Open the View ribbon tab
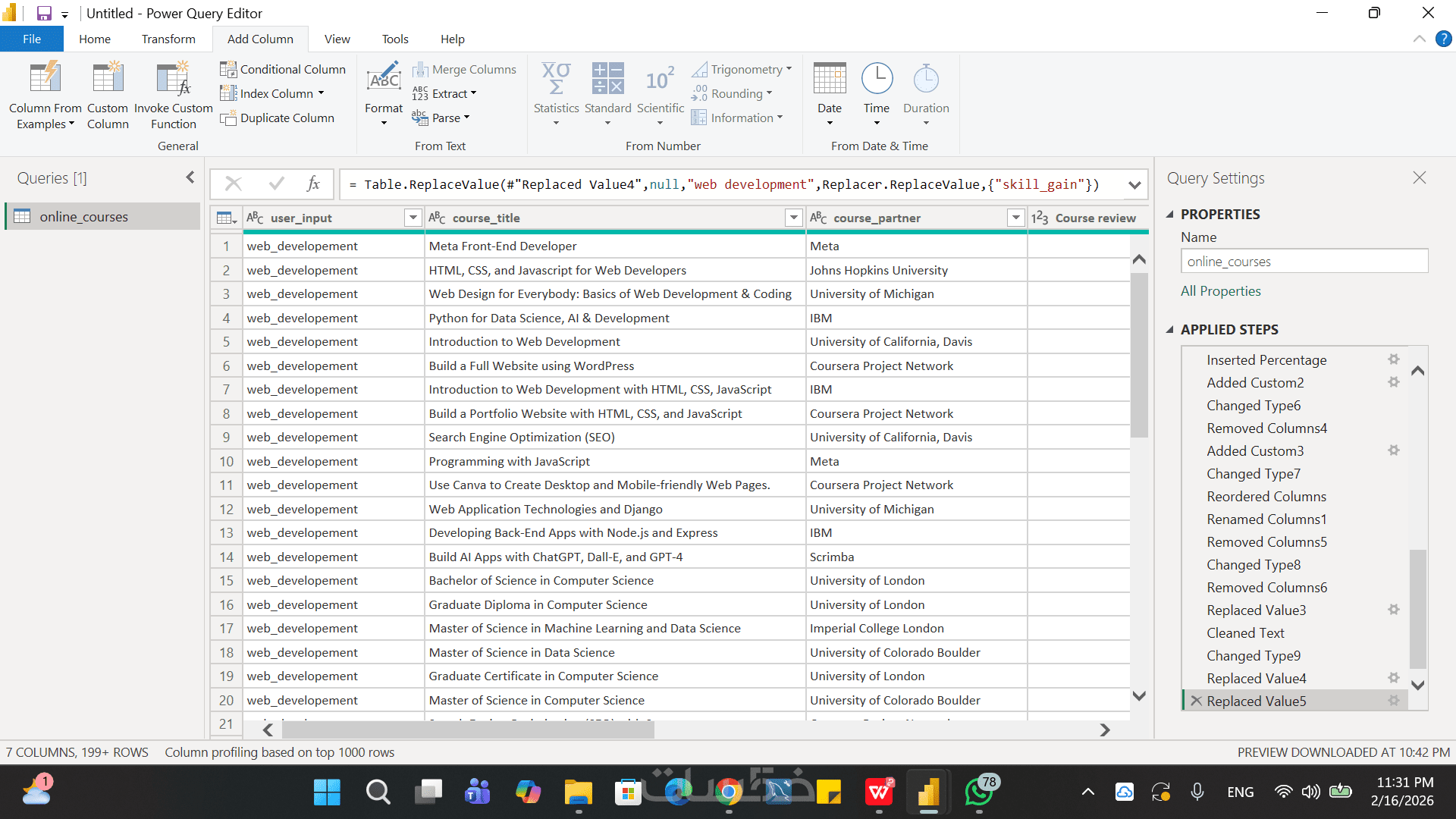The height and width of the screenshot is (819, 1456). (x=337, y=39)
